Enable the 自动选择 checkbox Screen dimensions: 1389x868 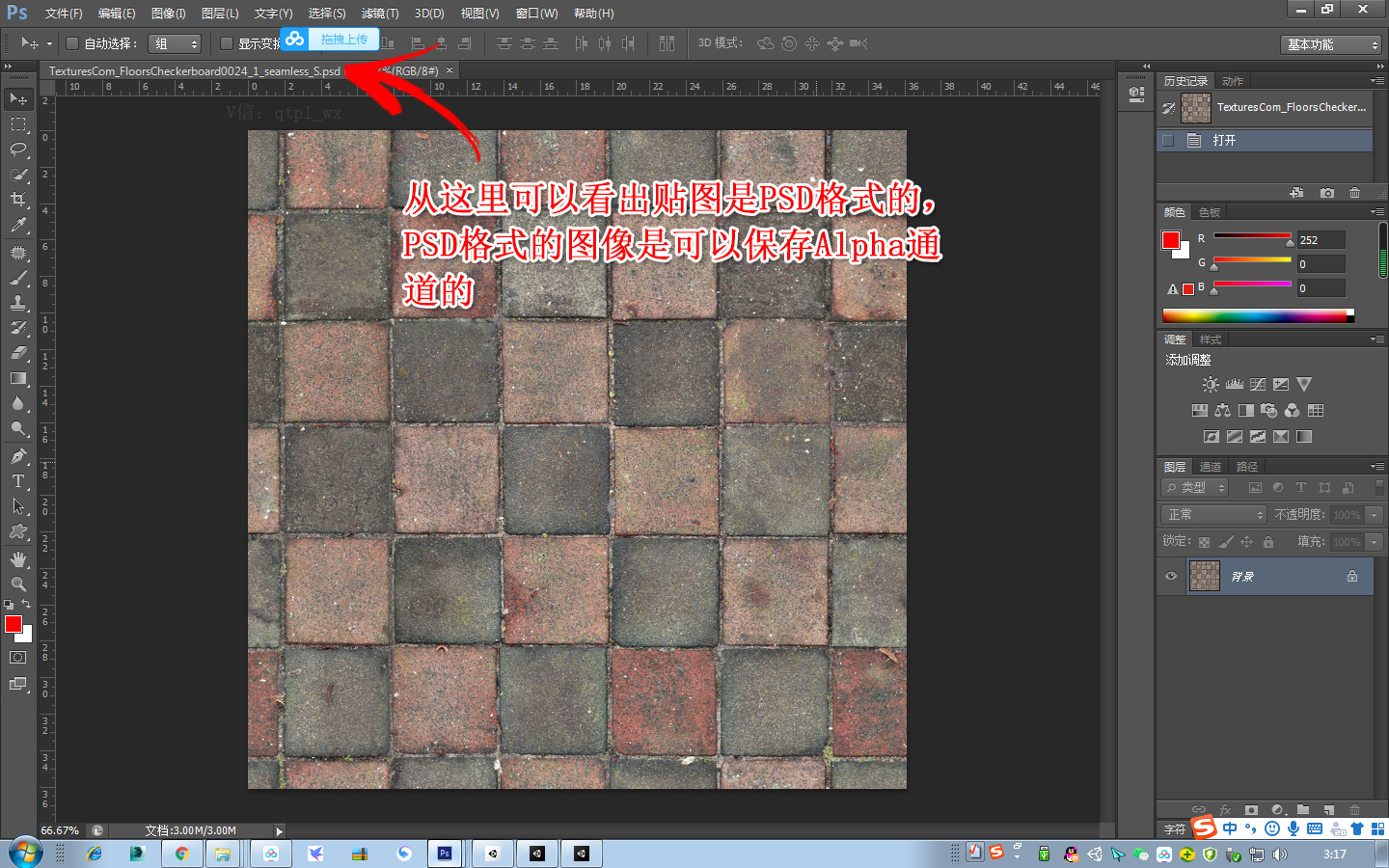71,43
